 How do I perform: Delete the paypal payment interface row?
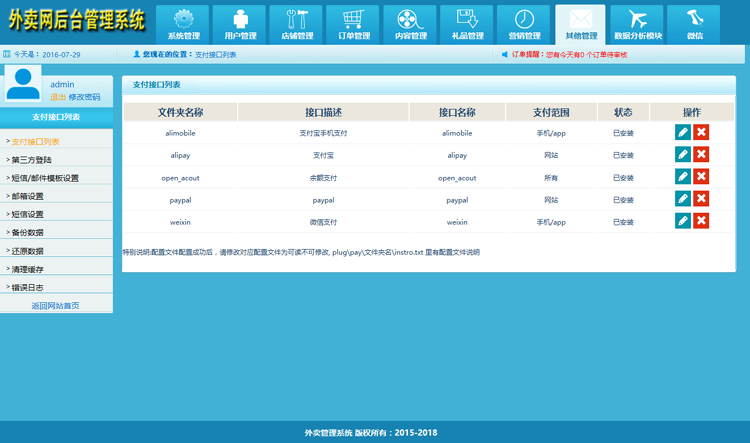tap(701, 198)
